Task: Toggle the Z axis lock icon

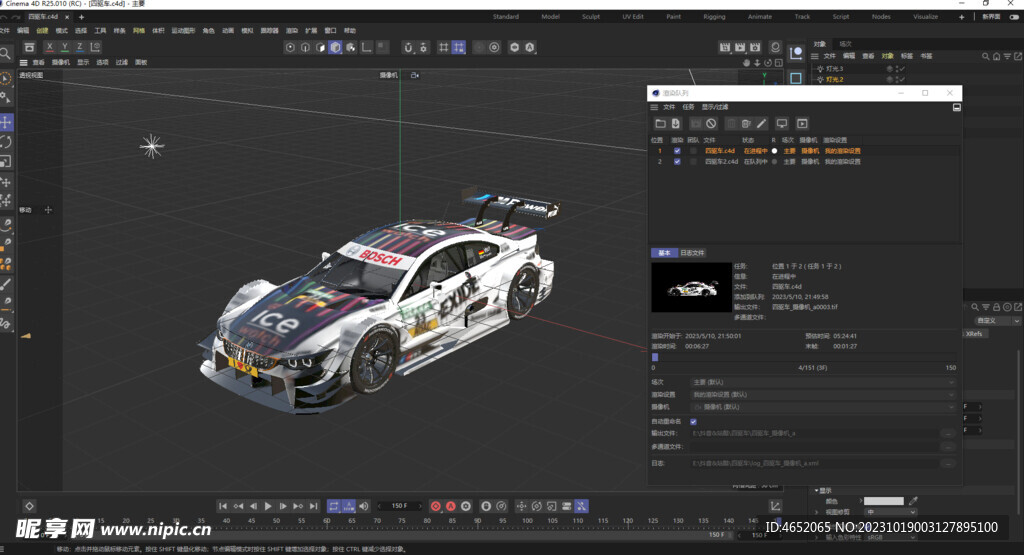Action: coord(80,47)
